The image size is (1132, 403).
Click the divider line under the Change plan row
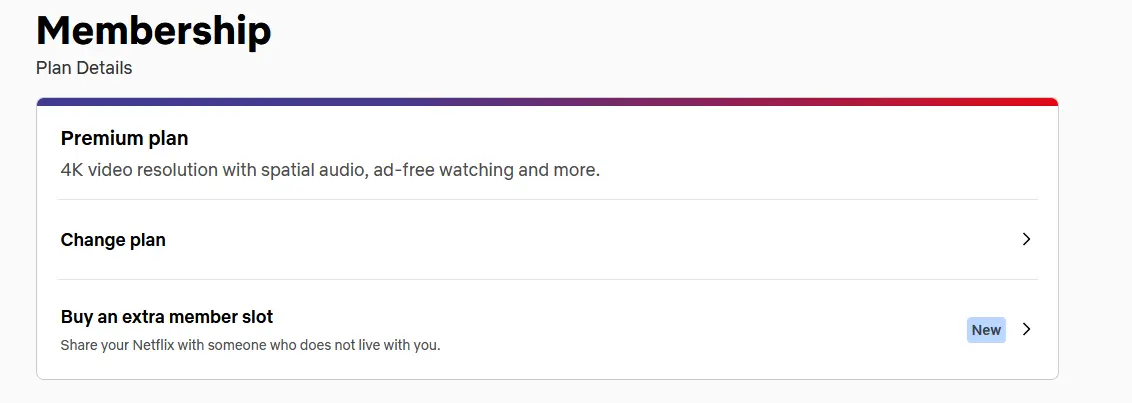click(x=547, y=280)
